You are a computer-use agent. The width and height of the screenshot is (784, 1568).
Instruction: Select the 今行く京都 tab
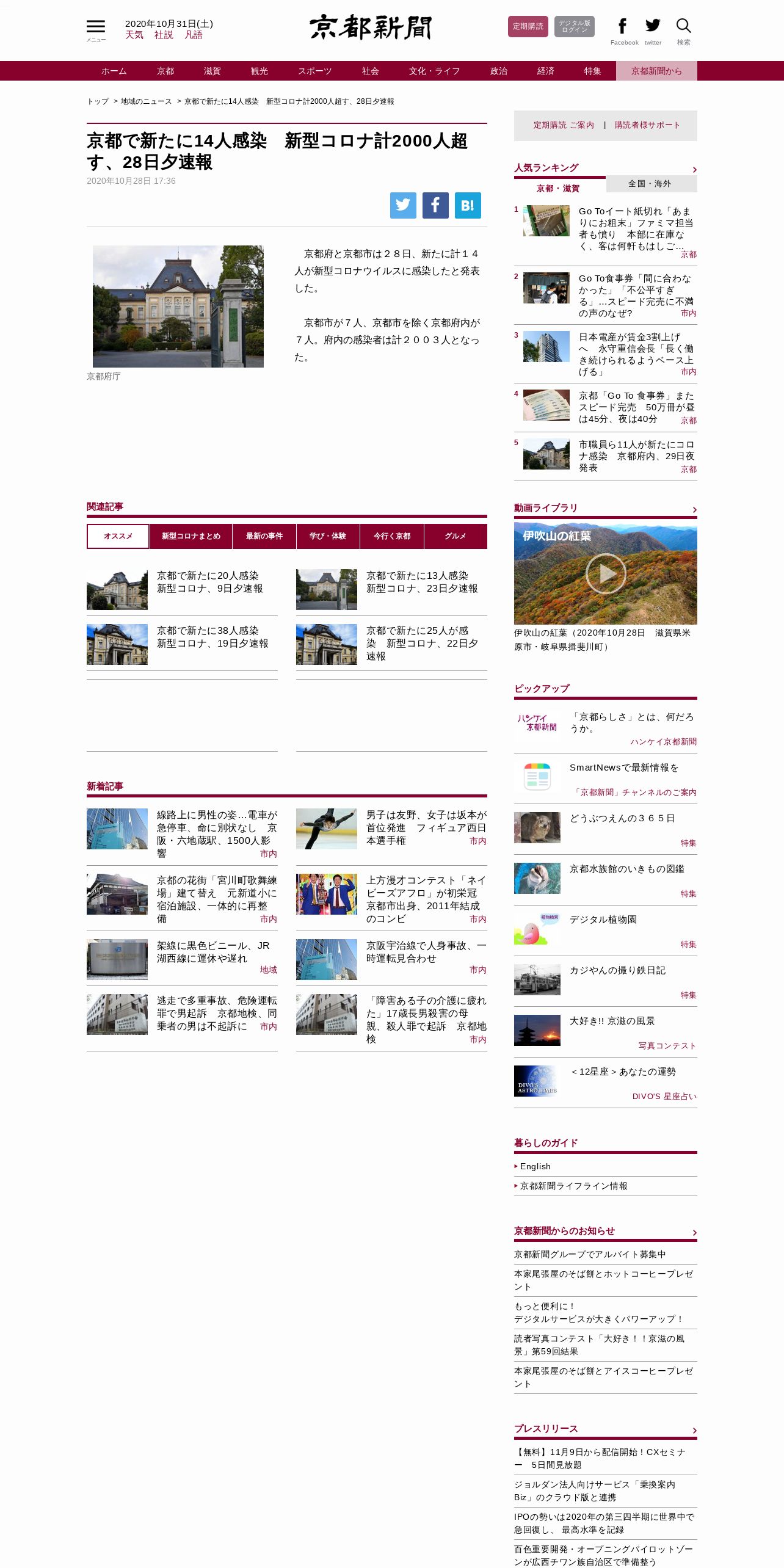pos(392,536)
